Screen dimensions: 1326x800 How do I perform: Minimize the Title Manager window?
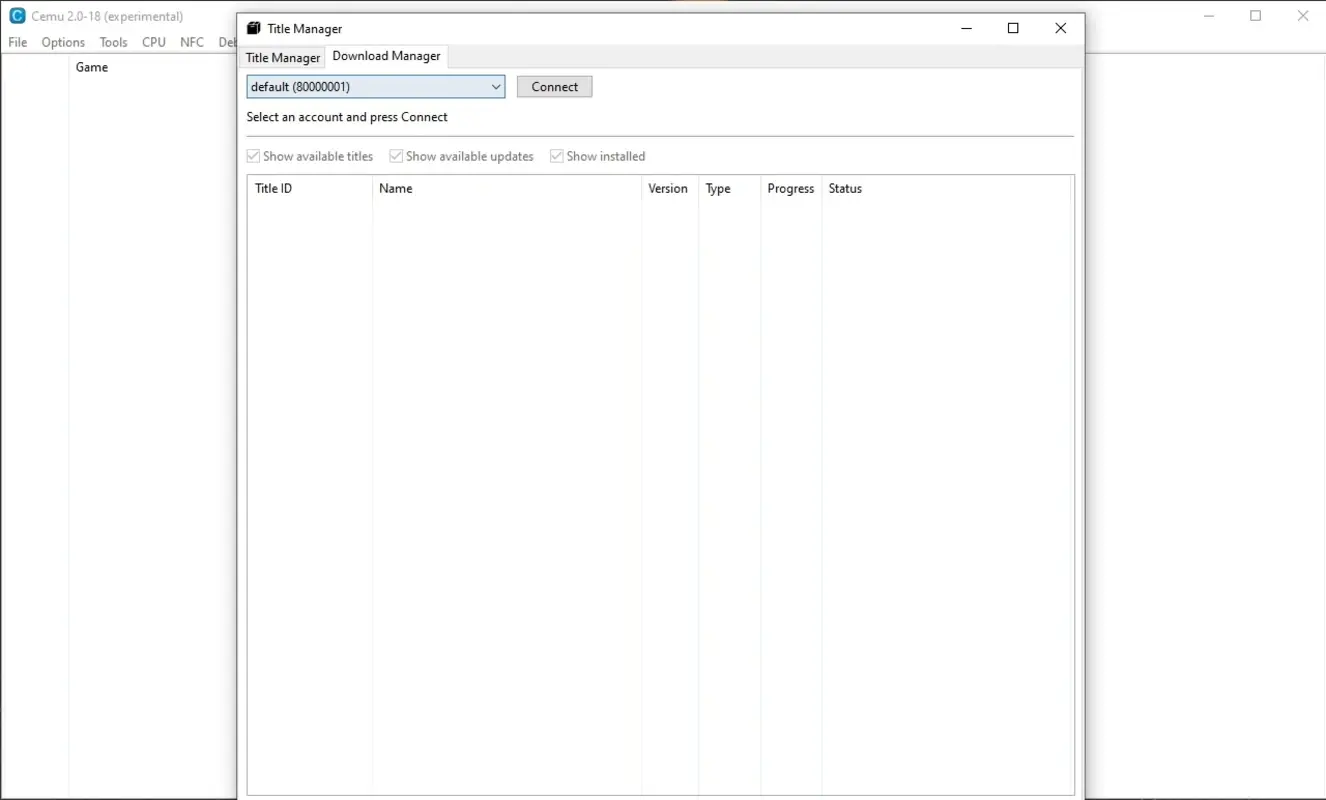[x=966, y=28]
